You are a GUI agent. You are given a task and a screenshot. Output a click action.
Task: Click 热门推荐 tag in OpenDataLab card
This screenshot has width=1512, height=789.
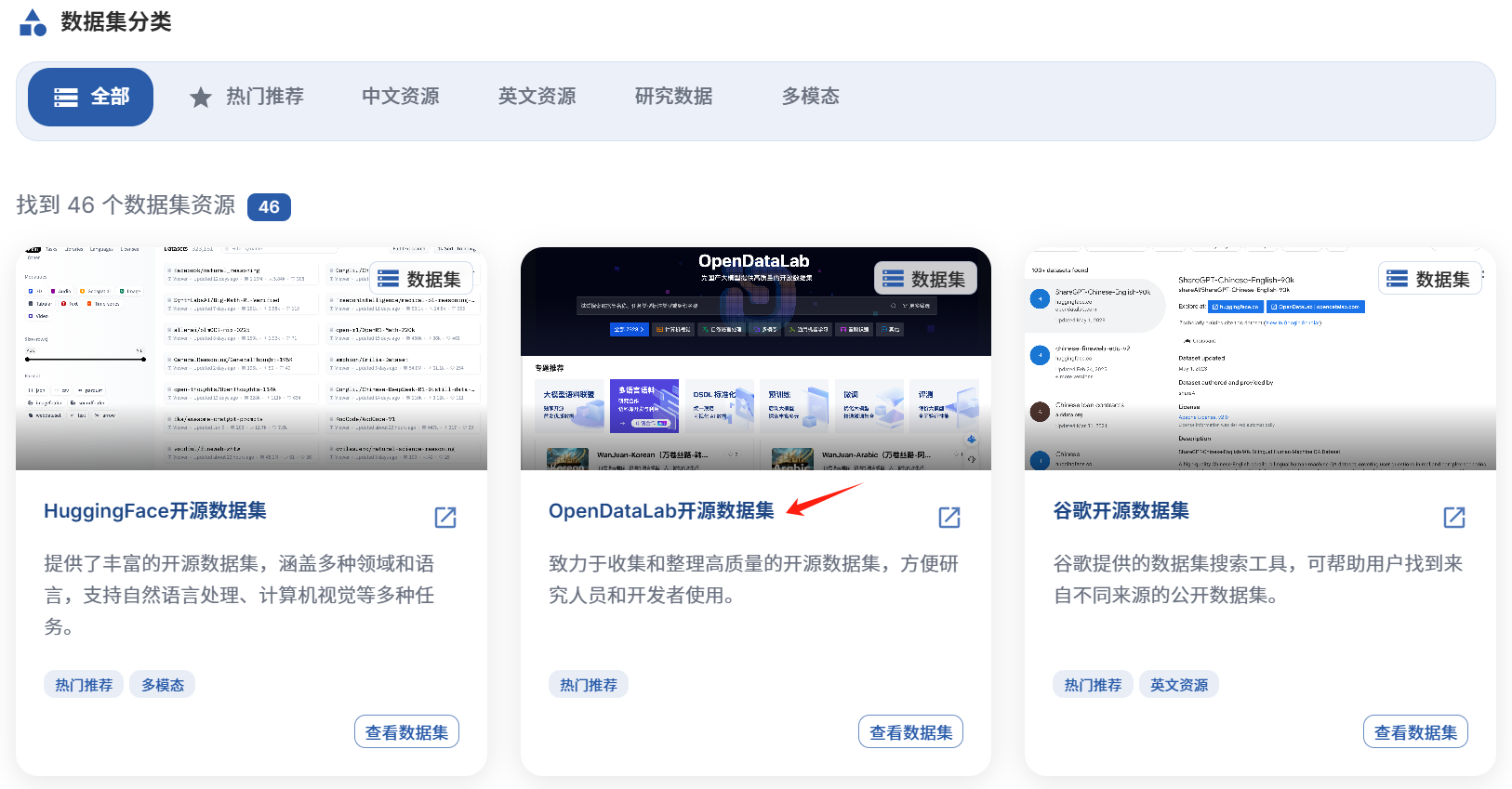click(589, 685)
